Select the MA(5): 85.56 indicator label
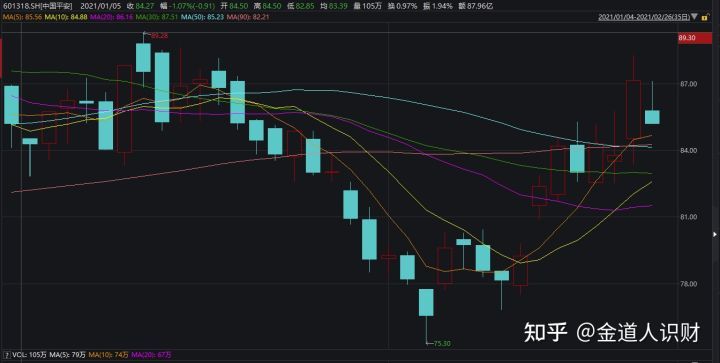The width and height of the screenshot is (720, 363). pos(22,17)
